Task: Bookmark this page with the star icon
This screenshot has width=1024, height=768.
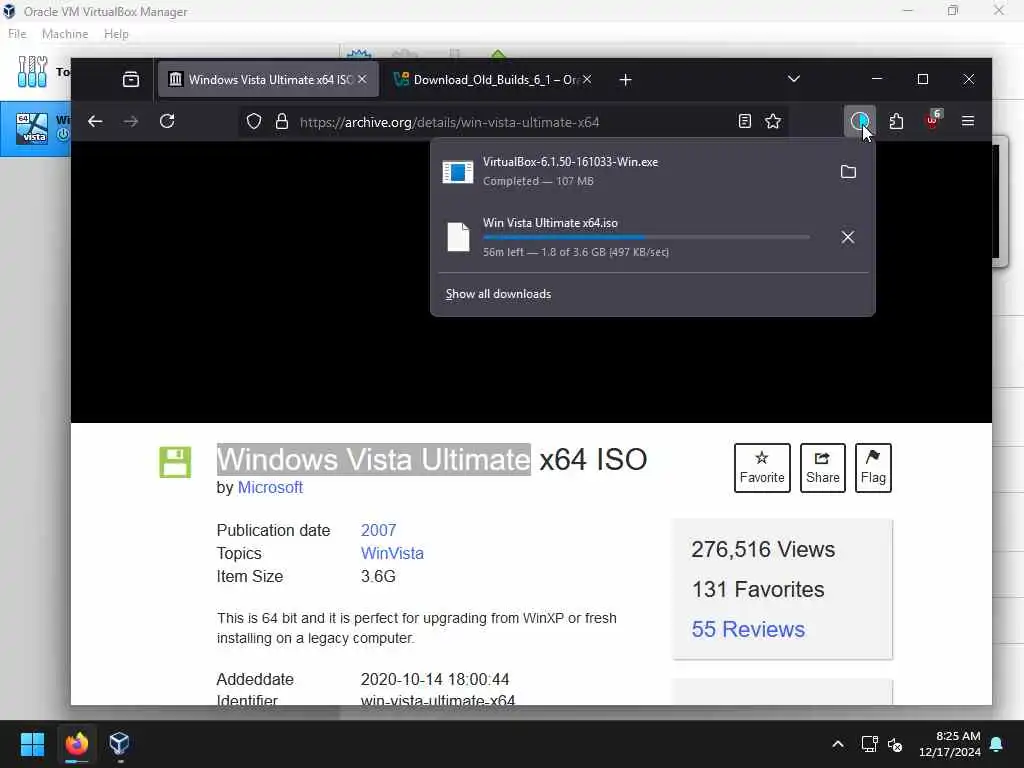Action: (x=773, y=121)
